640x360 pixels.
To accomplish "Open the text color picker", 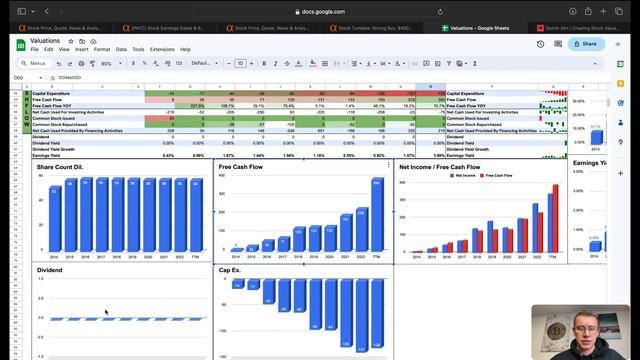I will click(x=298, y=64).
